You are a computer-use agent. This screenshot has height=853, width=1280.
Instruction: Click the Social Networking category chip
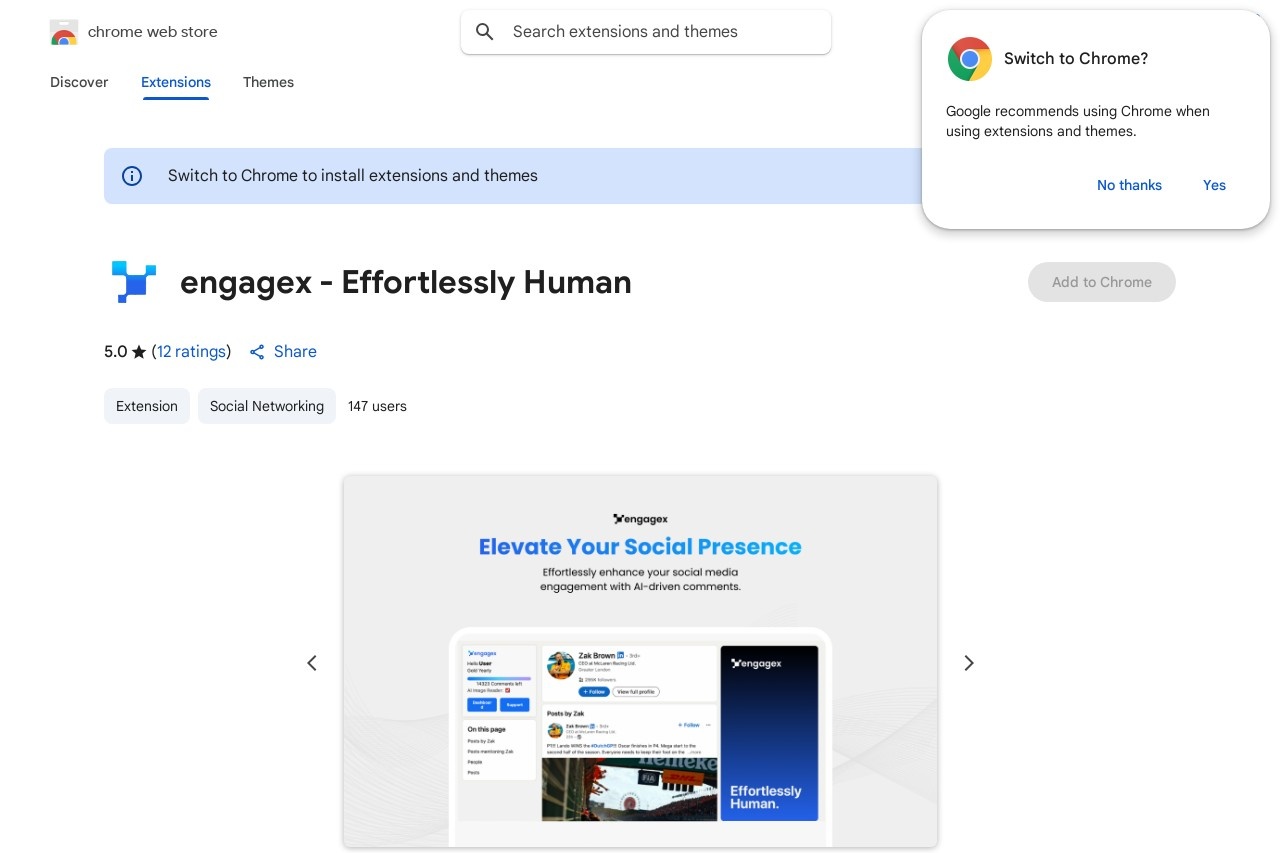(x=267, y=406)
